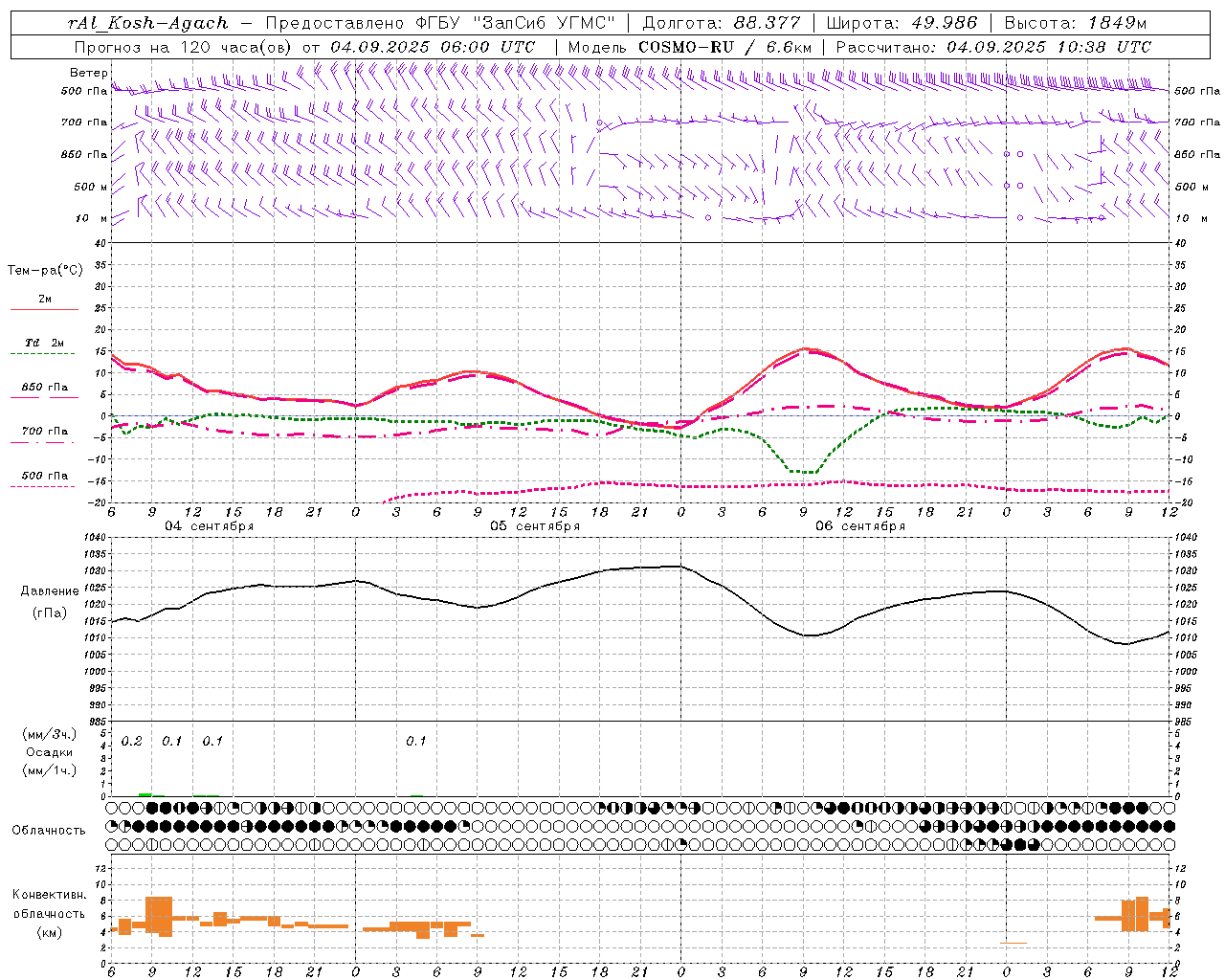This screenshot has height=980, width=1225.
Task: Select the Тем-ра(°C) temperature panel label
Action: point(45,271)
